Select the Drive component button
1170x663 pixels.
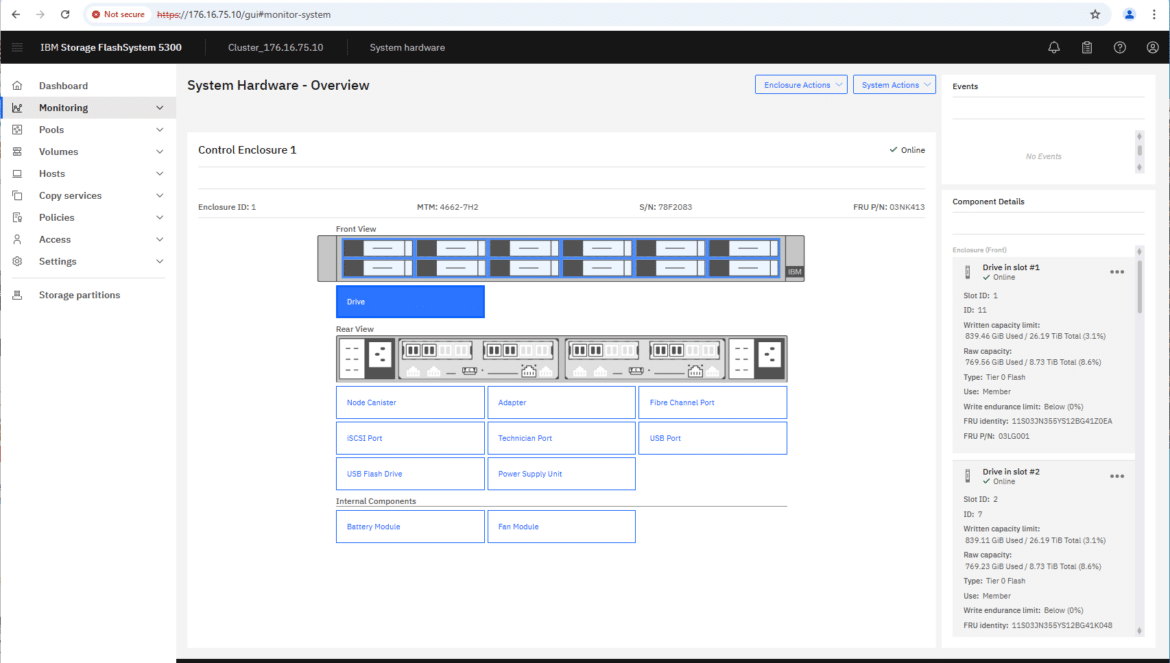pos(410,302)
